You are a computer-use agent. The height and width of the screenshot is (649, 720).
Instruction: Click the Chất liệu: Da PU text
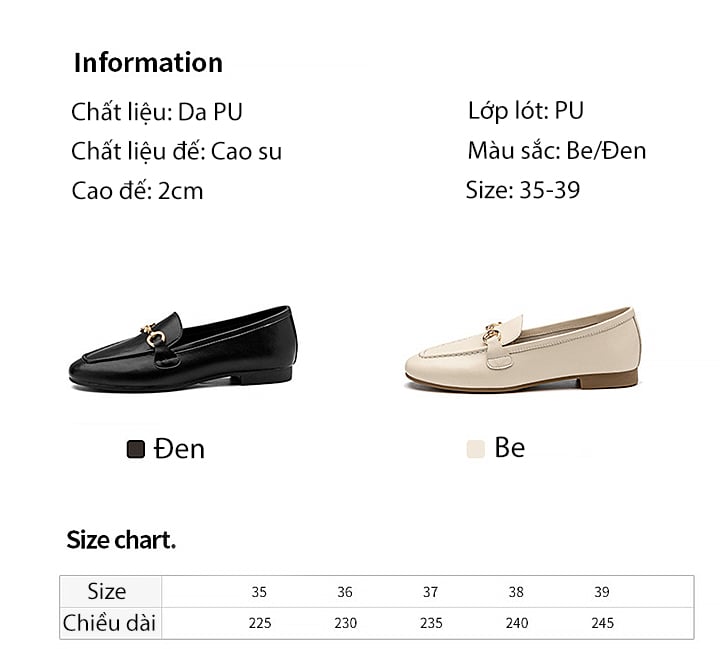pos(157,112)
